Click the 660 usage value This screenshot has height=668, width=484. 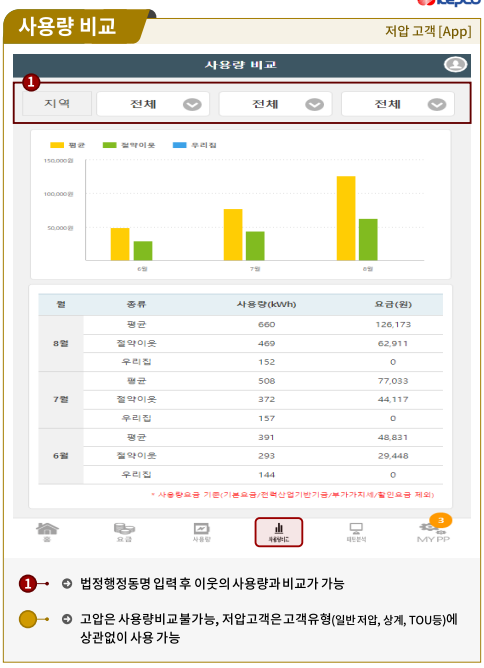(267, 325)
